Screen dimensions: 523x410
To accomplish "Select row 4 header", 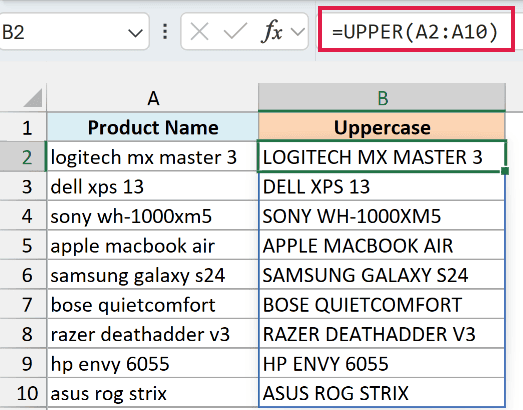I will click(x=23, y=216).
